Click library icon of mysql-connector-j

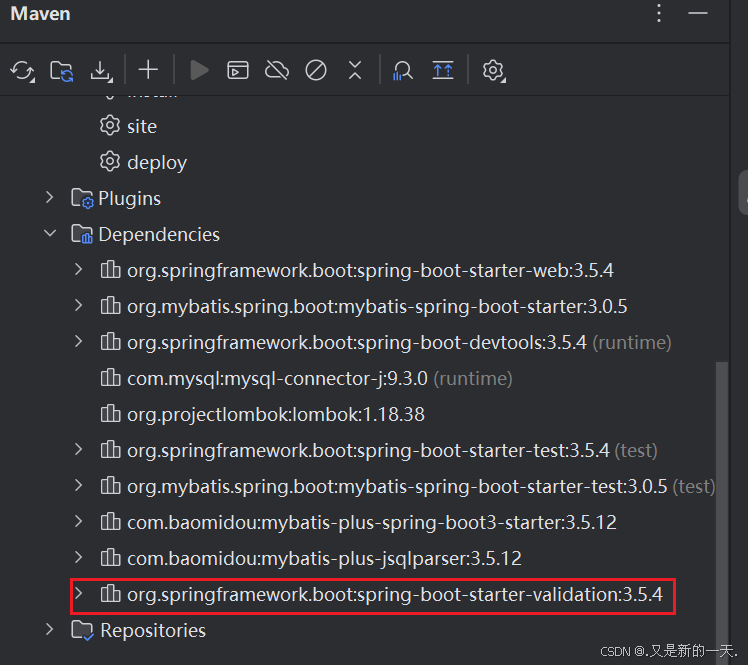110,377
